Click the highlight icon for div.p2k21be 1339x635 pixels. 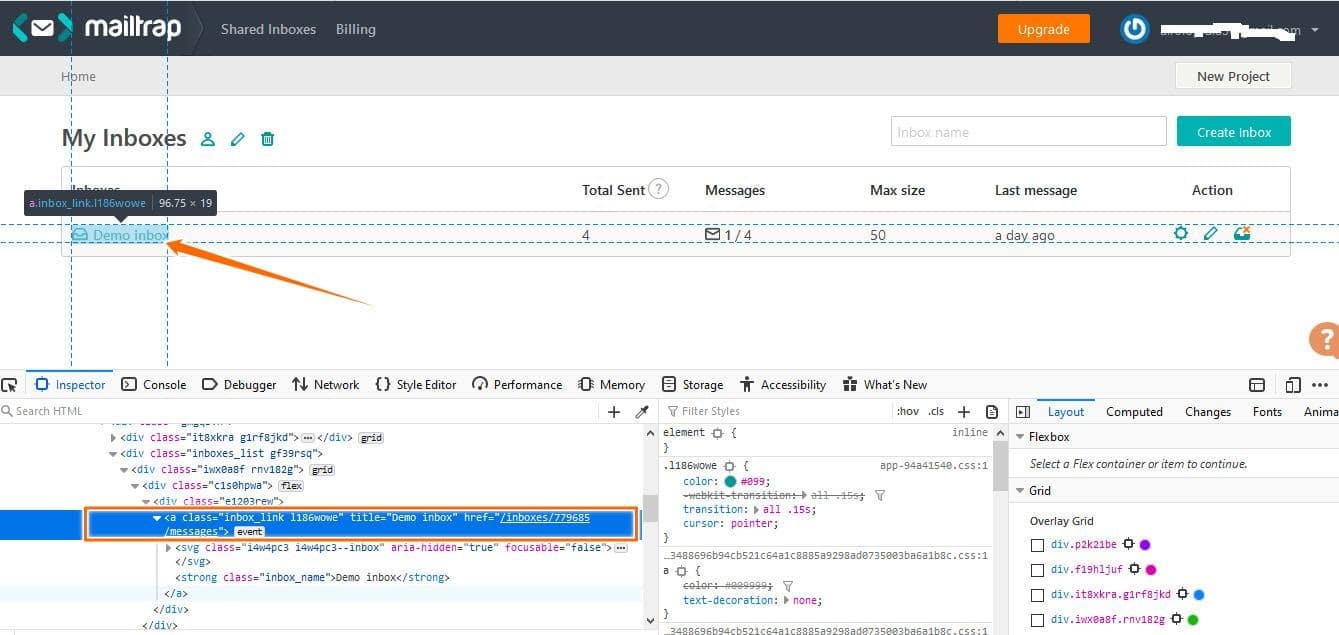[1128, 544]
